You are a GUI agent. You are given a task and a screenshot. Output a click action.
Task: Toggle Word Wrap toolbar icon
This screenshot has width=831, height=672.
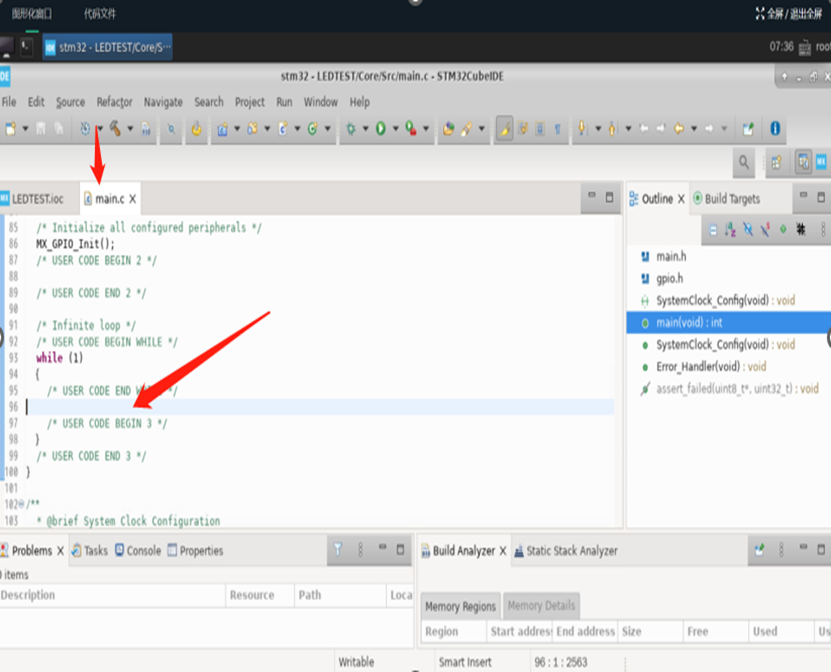pyautogui.click(x=523, y=128)
